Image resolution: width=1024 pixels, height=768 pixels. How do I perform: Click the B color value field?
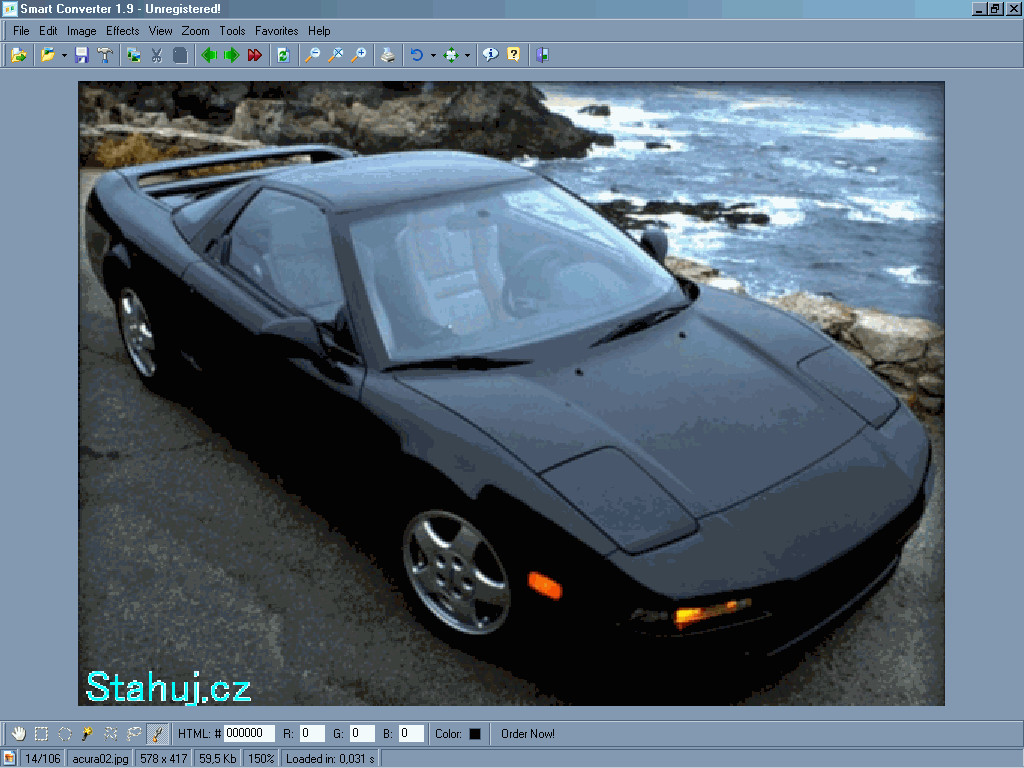pyautogui.click(x=411, y=733)
